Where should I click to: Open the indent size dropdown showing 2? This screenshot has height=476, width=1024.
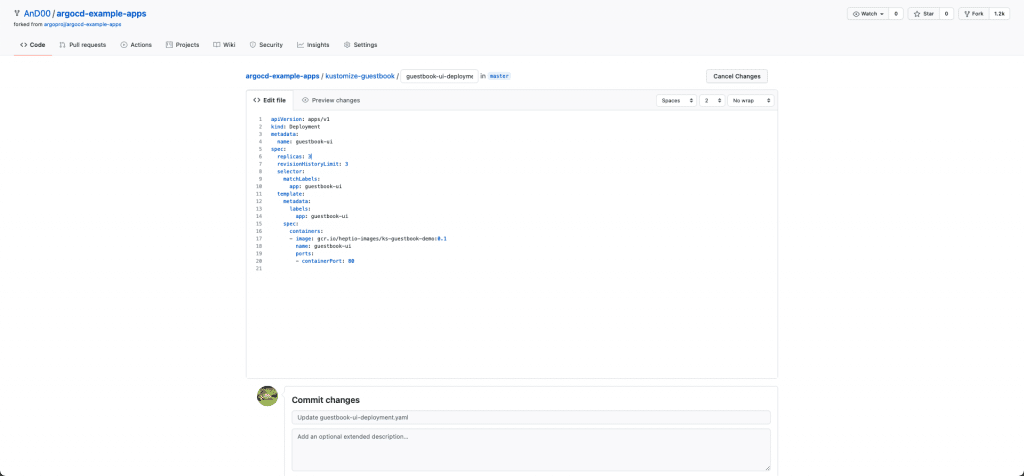pyautogui.click(x=712, y=101)
